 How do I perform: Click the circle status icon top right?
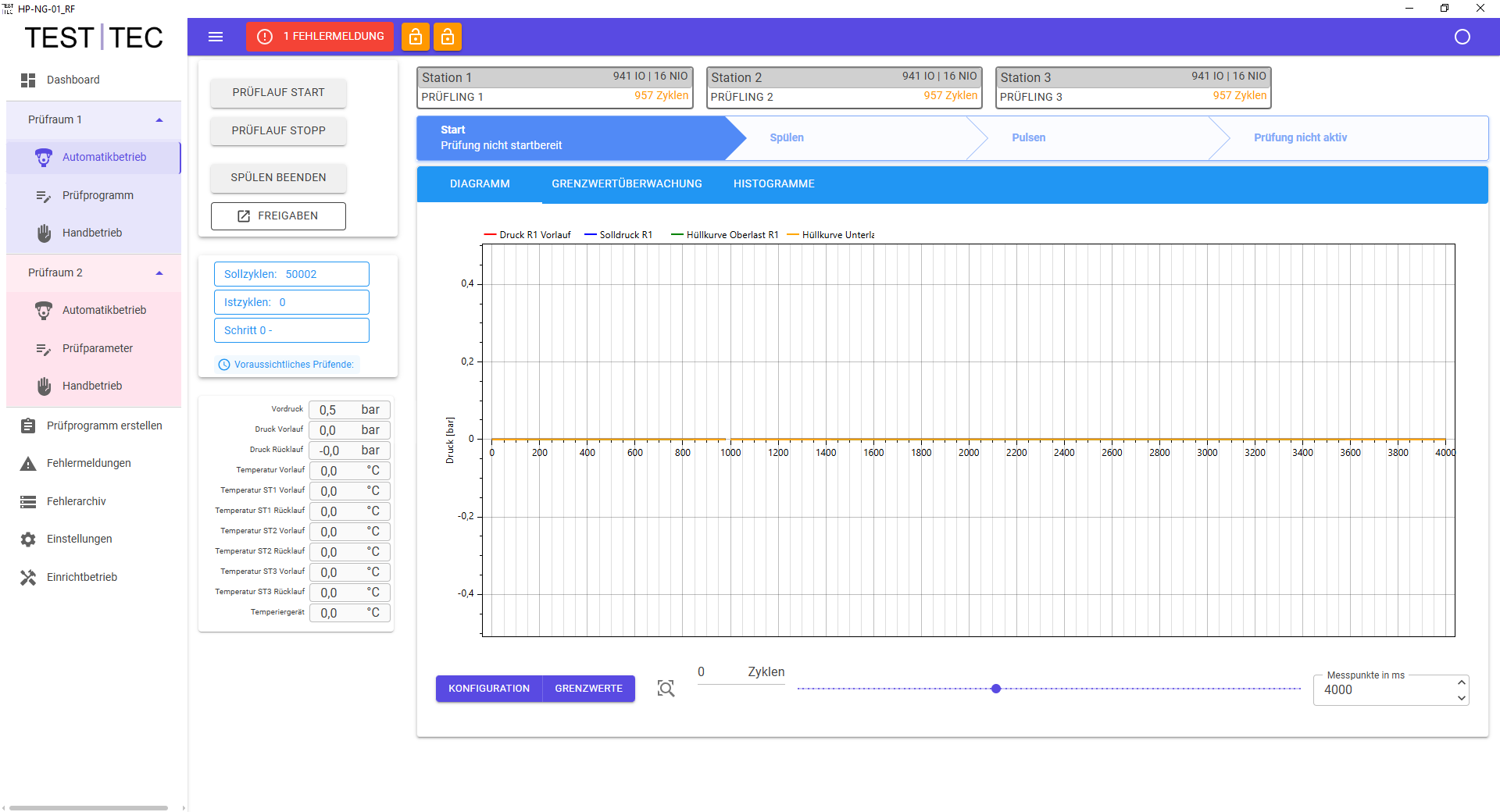pyautogui.click(x=1462, y=37)
